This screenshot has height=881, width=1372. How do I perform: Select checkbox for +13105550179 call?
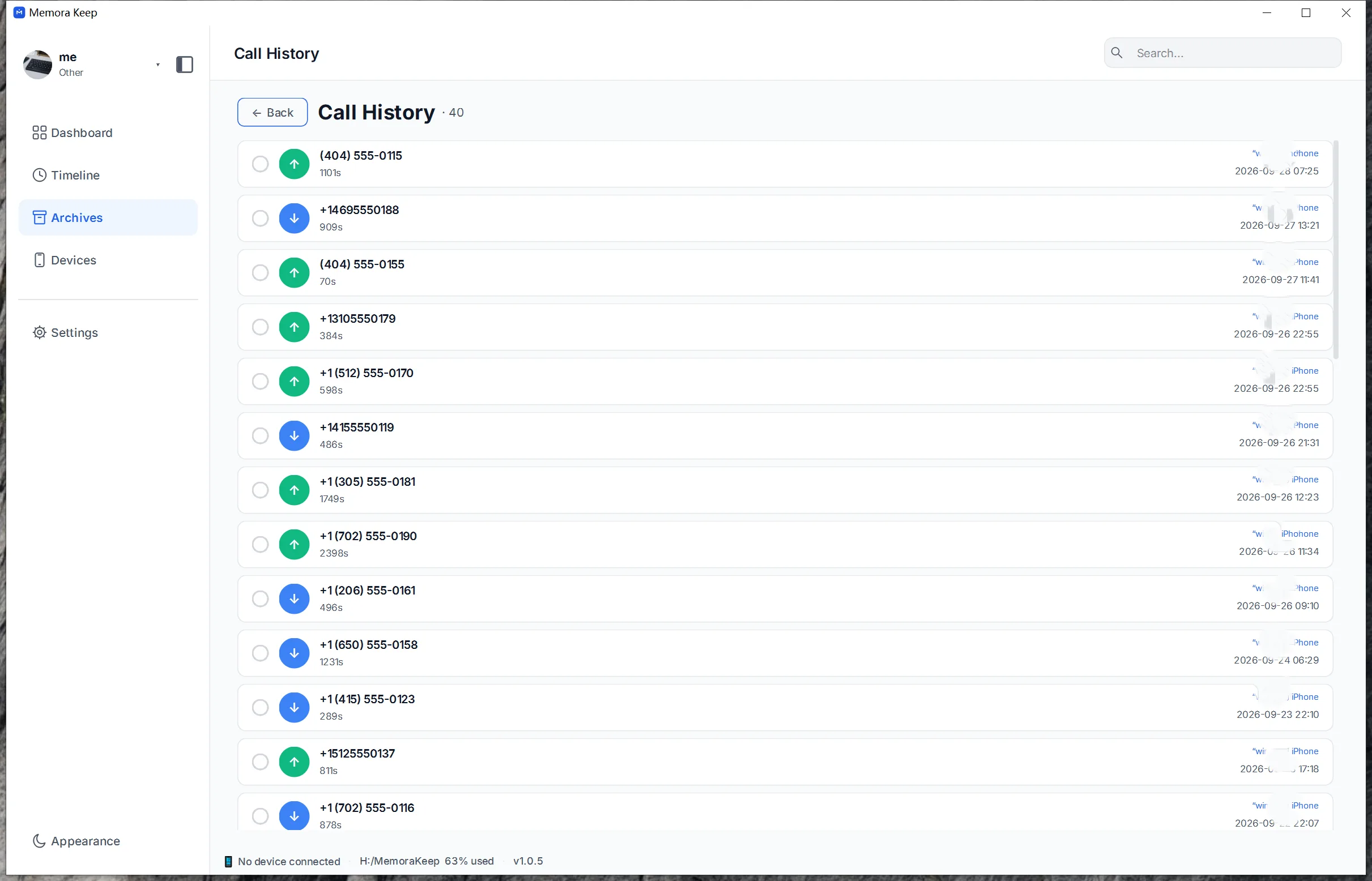(x=261, y=327)
